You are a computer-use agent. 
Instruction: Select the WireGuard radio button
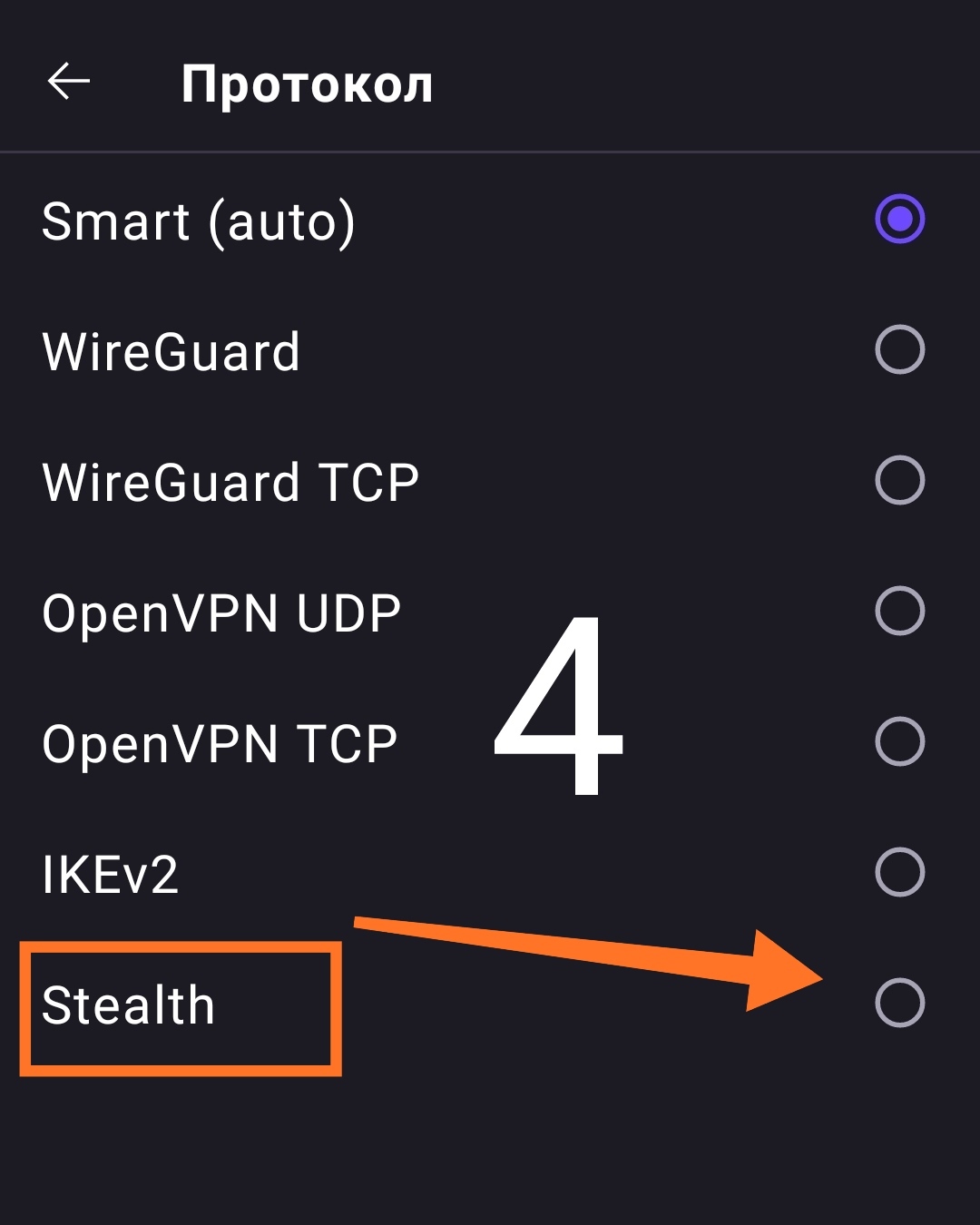899,350
